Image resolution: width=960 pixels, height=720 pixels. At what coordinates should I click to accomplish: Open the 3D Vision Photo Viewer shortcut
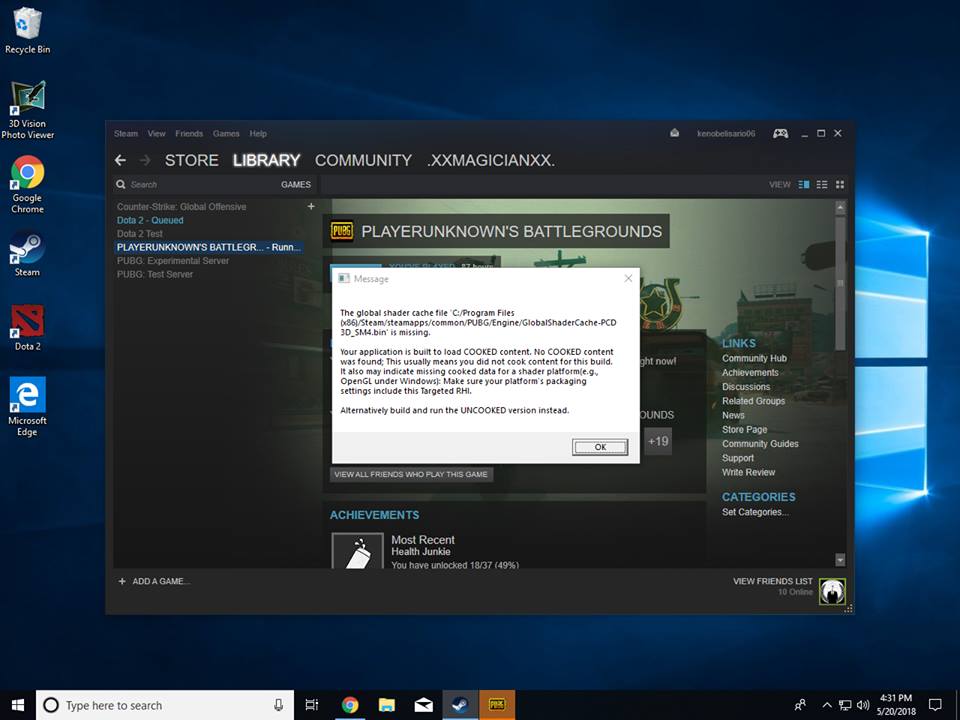coord(27,110)
